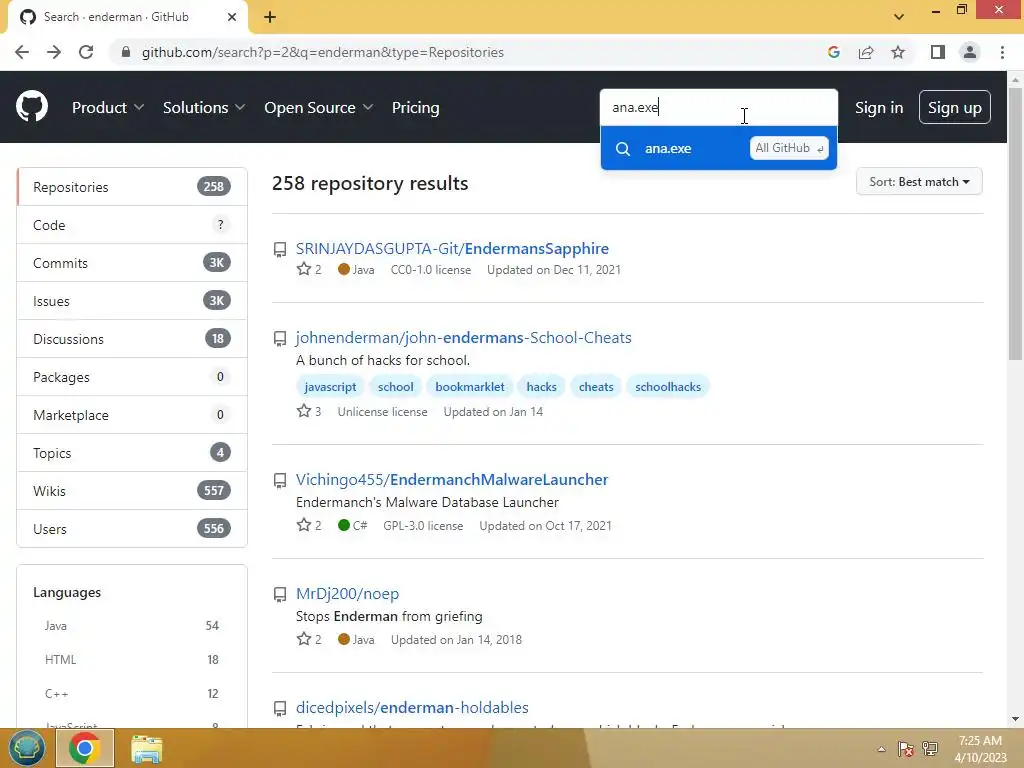
Task: Select Wikis filter
Action: (x=132, y=490)
